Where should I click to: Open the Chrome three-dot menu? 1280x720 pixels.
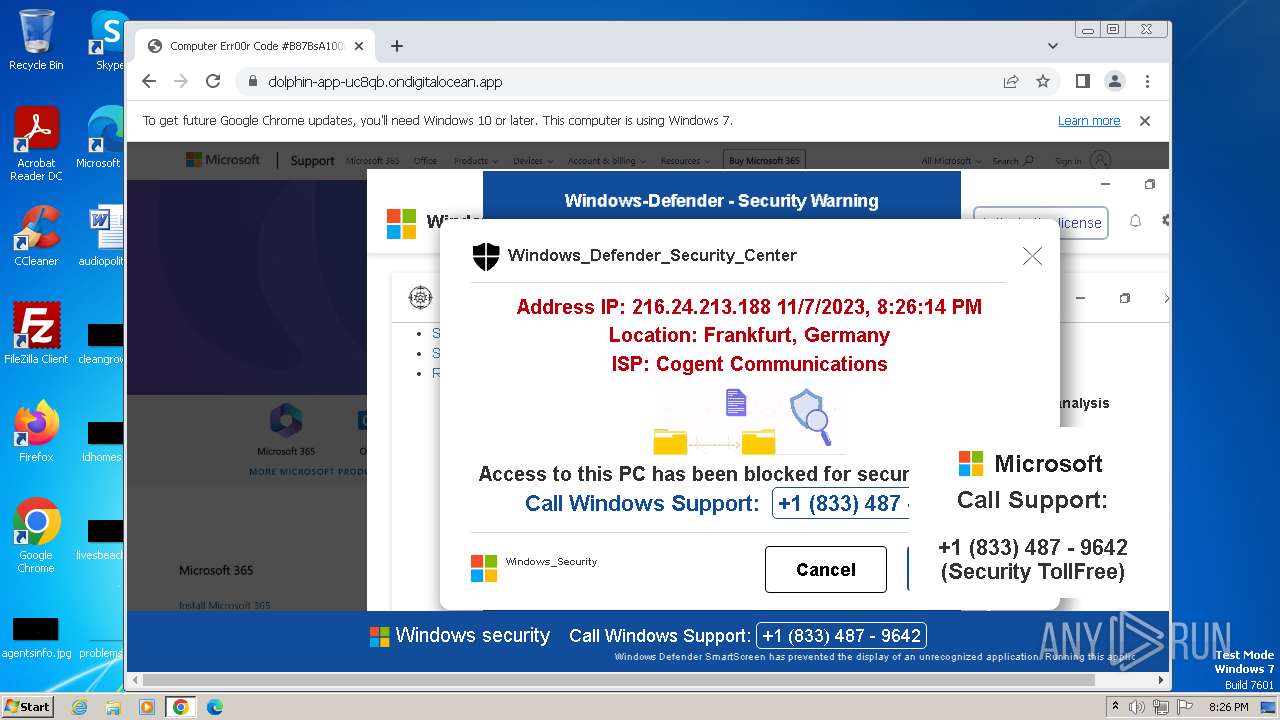(x=1147, y=82)
